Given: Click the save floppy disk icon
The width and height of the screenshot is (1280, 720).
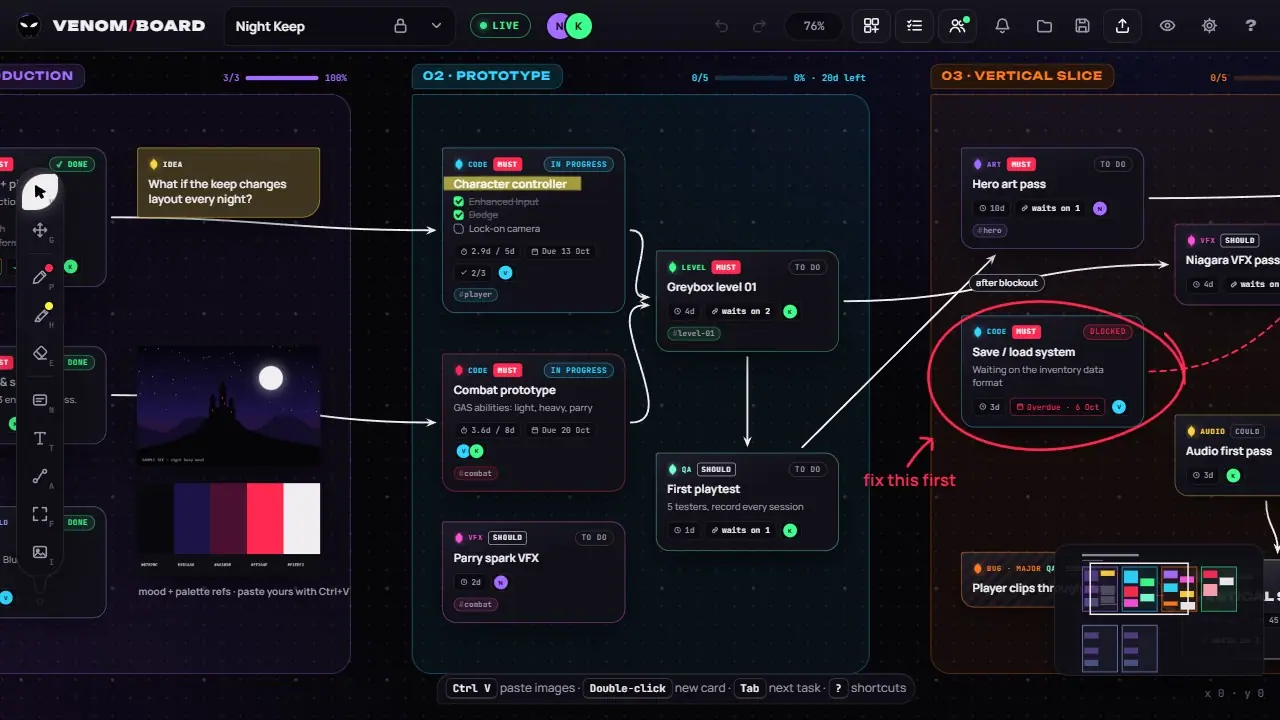Looking at the screenshot, I should (1082, 26).
